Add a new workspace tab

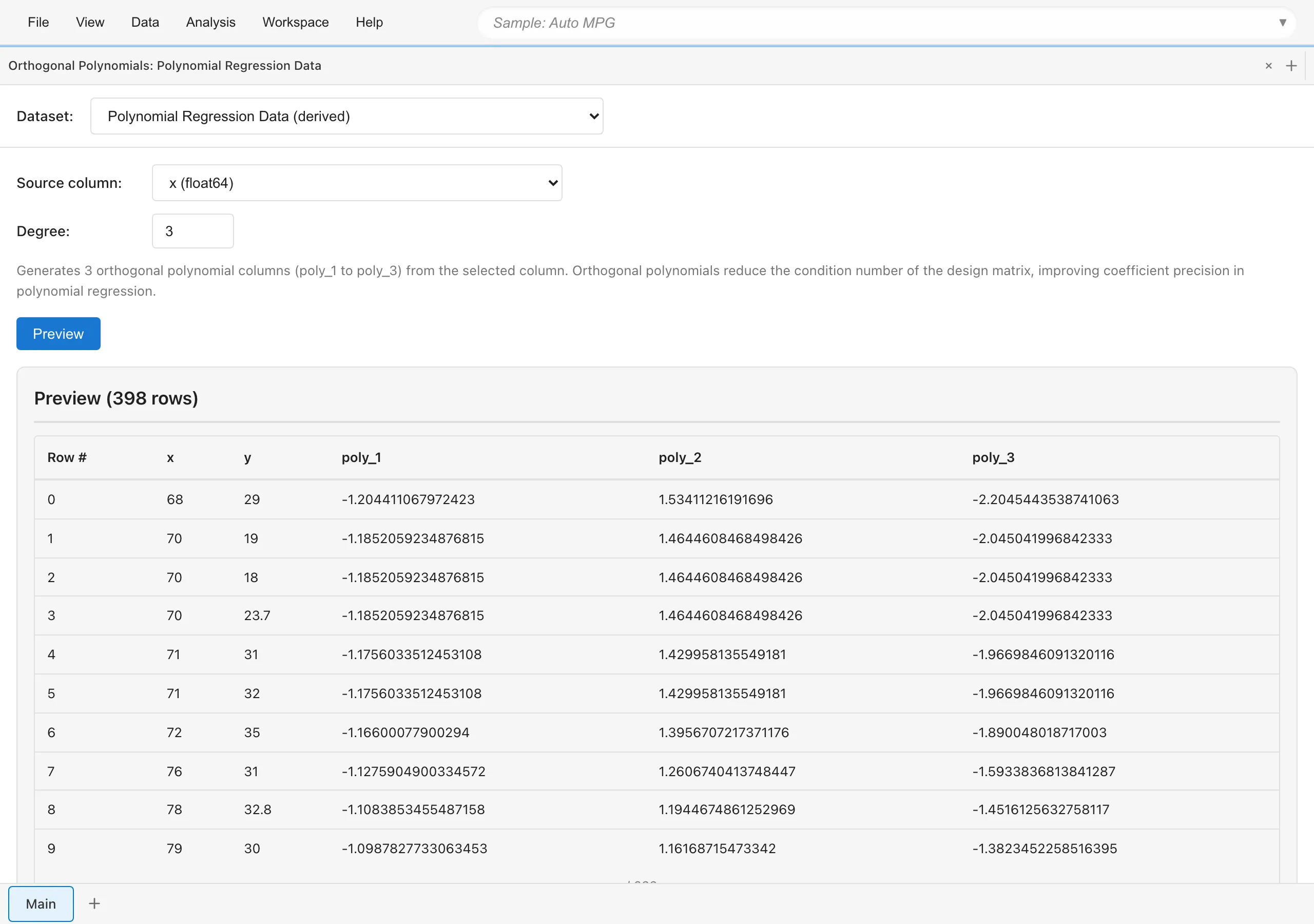(x=94, y=903)
